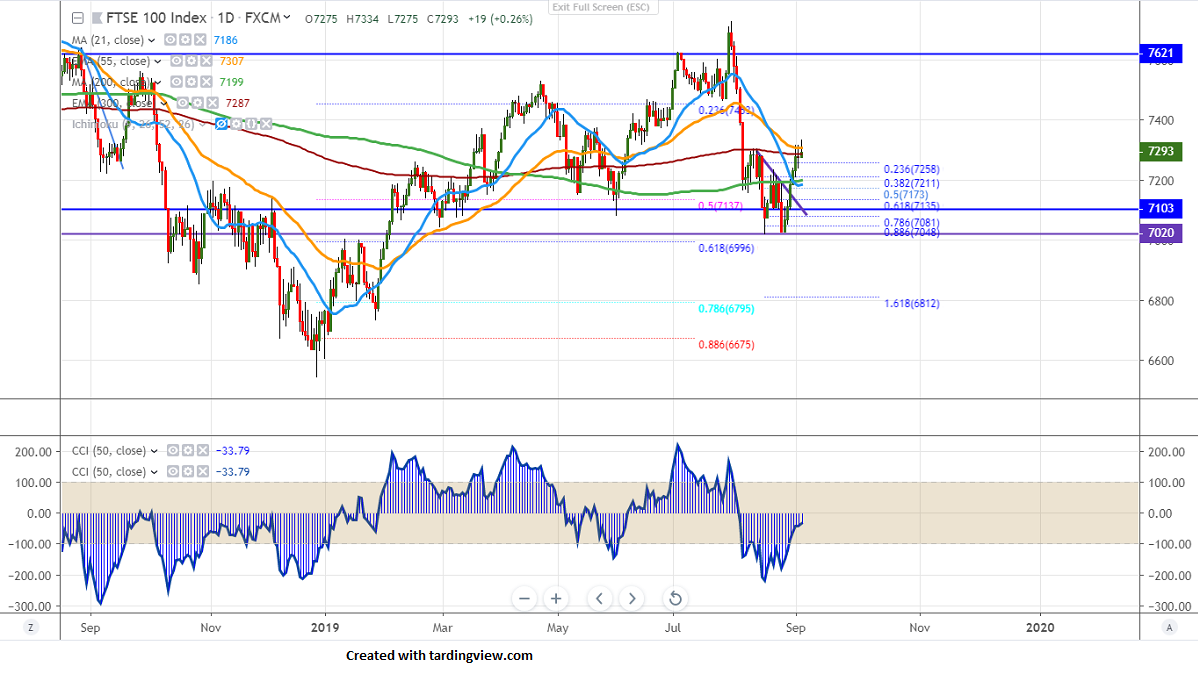The image size is (1198, 674).
Task: Click the 0.382(7211) Fibonacci level label
Action: click(911, 183)
